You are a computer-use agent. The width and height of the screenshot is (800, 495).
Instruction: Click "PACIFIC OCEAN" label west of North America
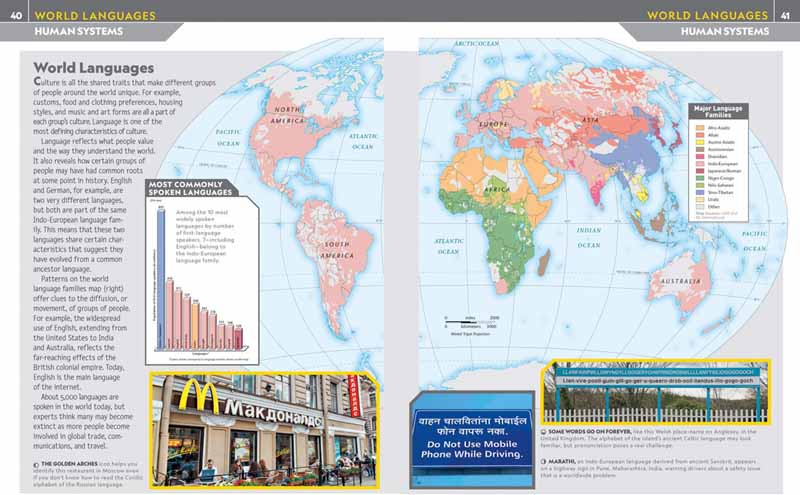[x=228, y=138]
